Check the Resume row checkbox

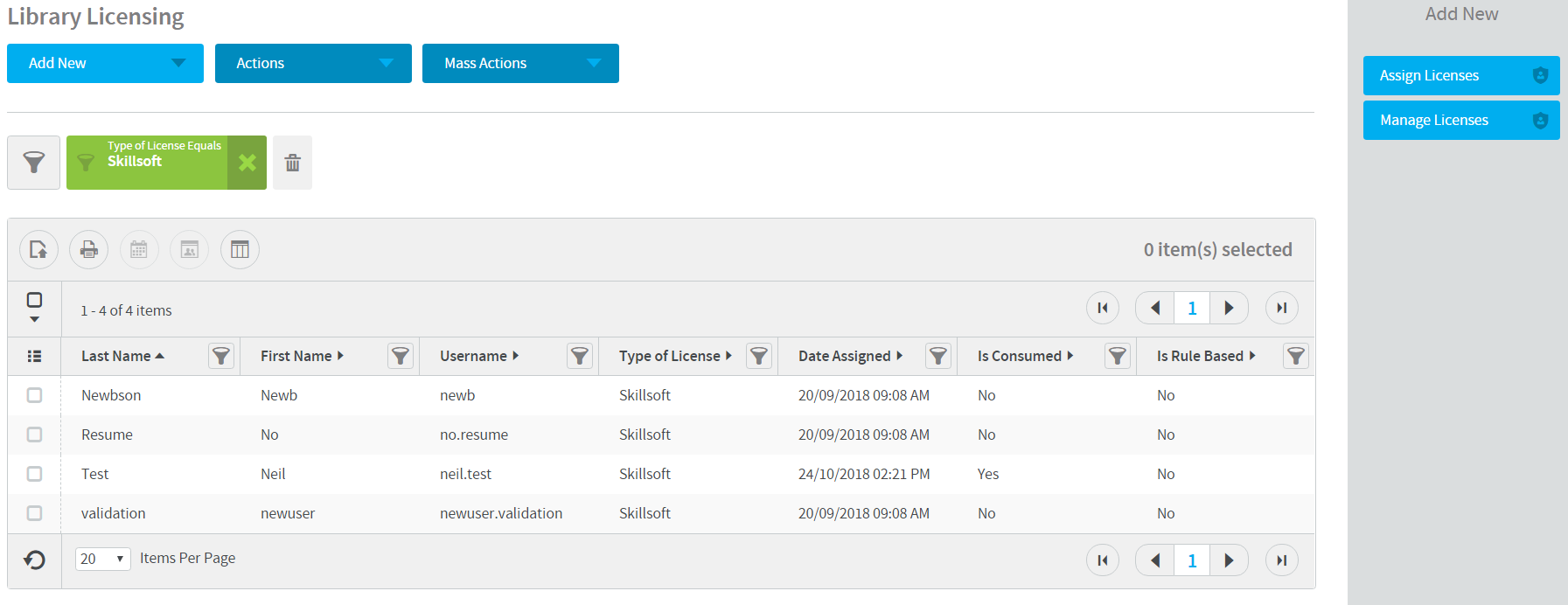(34, 435)
